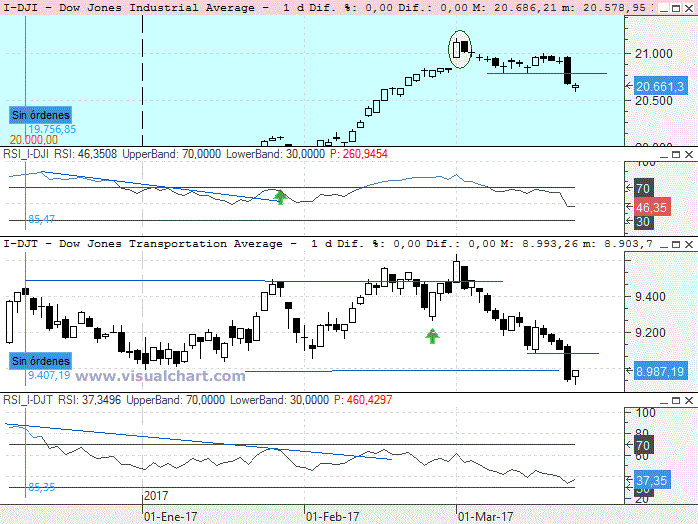This screenshot has width=698, height=524.
Task: Minimize the RSI_I-DJI indicator panel
Action: click(x=663, y=154)
